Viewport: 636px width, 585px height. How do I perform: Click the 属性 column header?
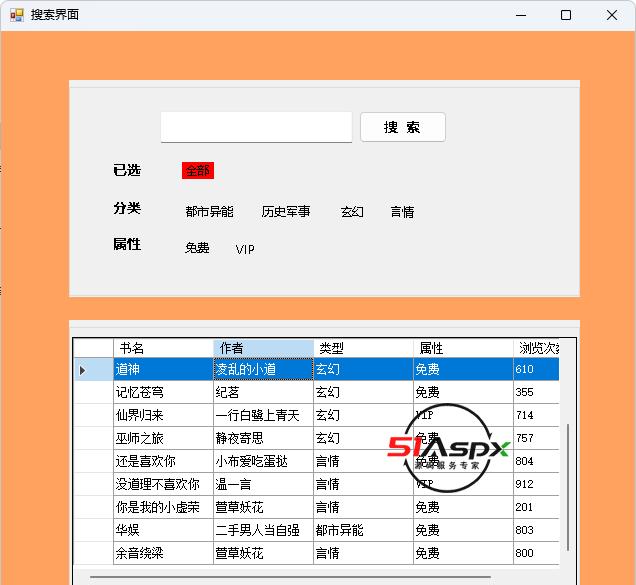(463, 348)
